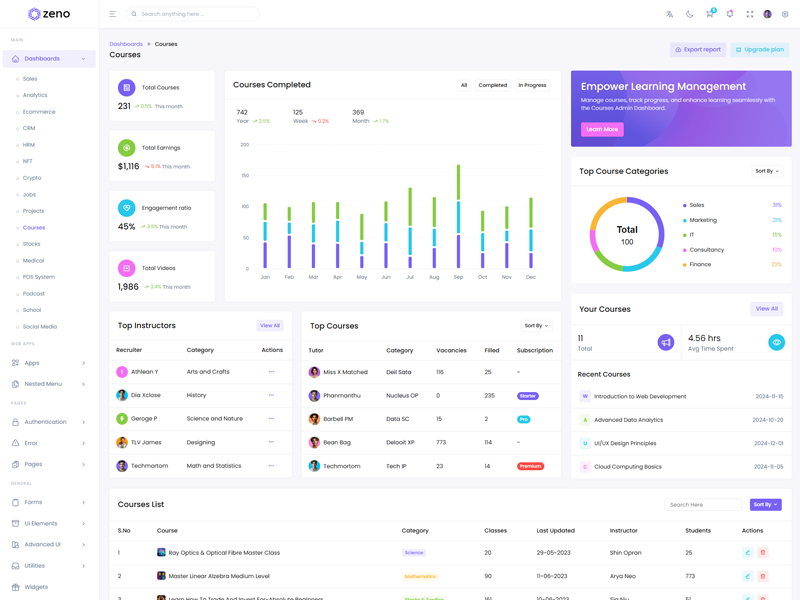Delete the Master Linear Algebra course
800x600 pixels.
pos(763,576)
